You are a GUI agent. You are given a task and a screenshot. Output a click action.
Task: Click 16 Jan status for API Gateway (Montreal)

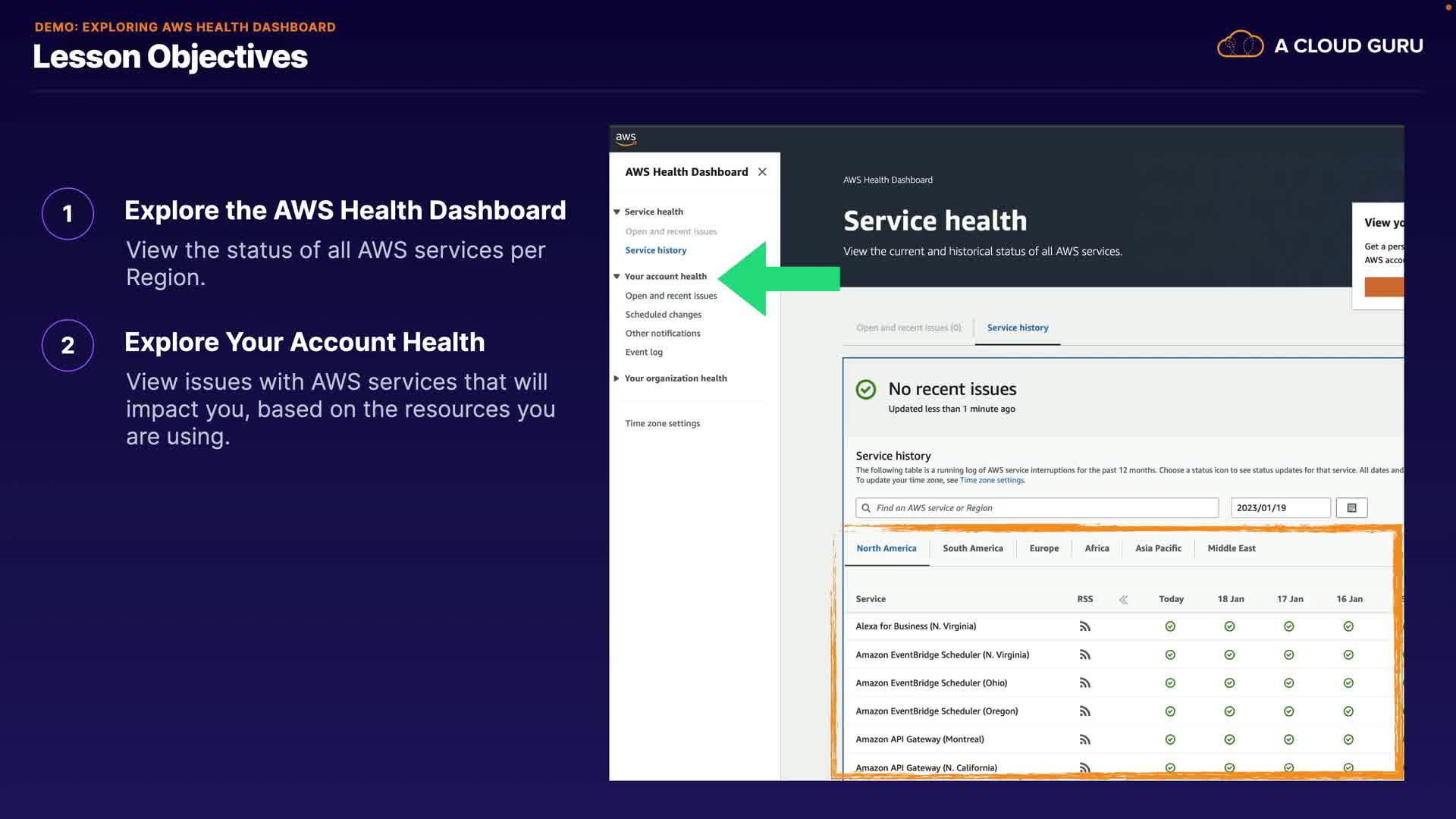pyautogui.click(x=1348, y=739)
